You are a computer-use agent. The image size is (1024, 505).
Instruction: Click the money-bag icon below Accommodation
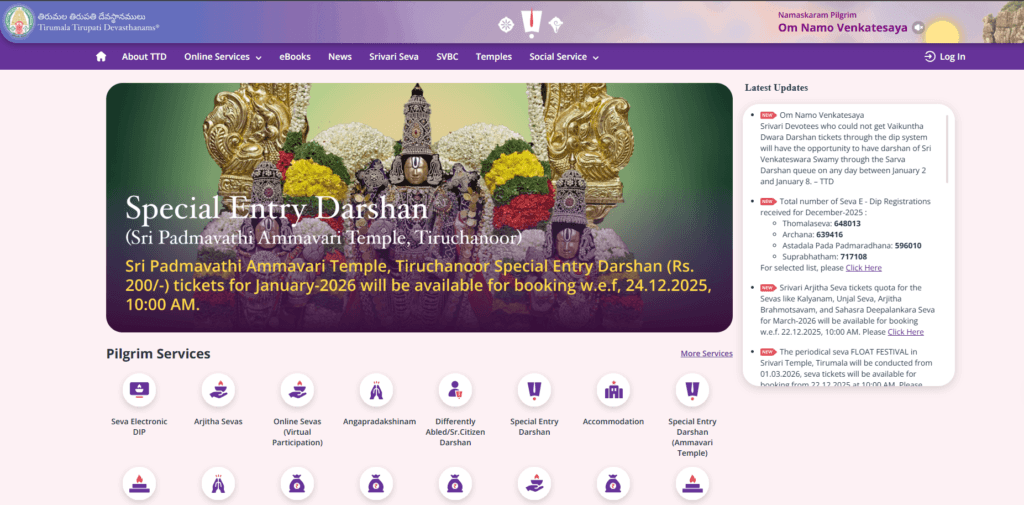(x=613, y=484)
